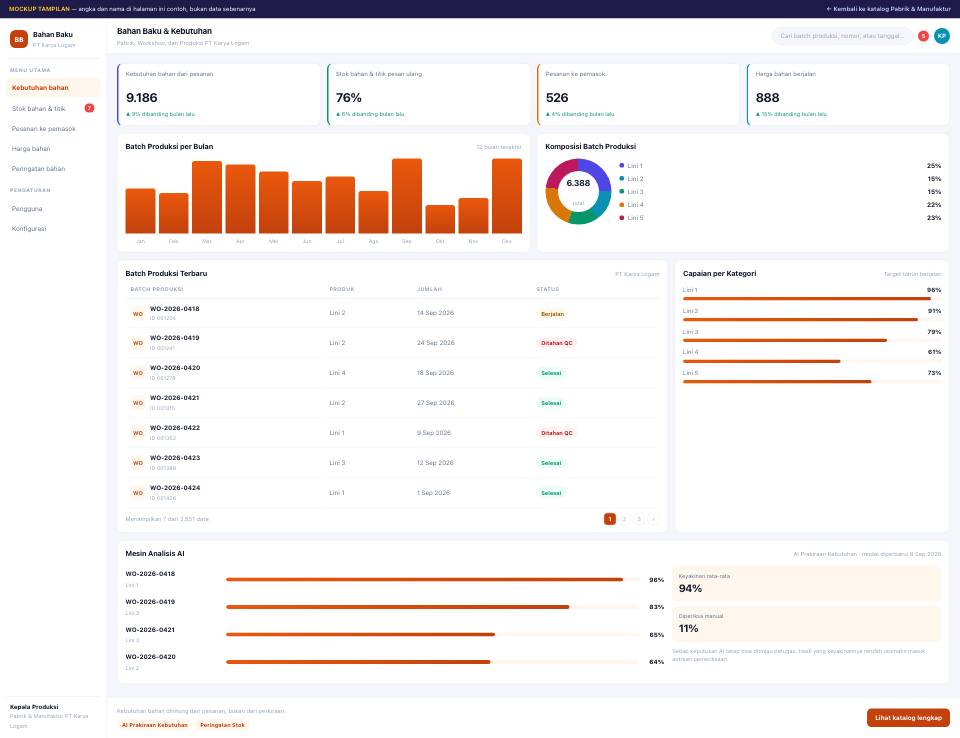Open the Pesanan ke pemasok 526 card
960x738 pixels.
point(638,94)
